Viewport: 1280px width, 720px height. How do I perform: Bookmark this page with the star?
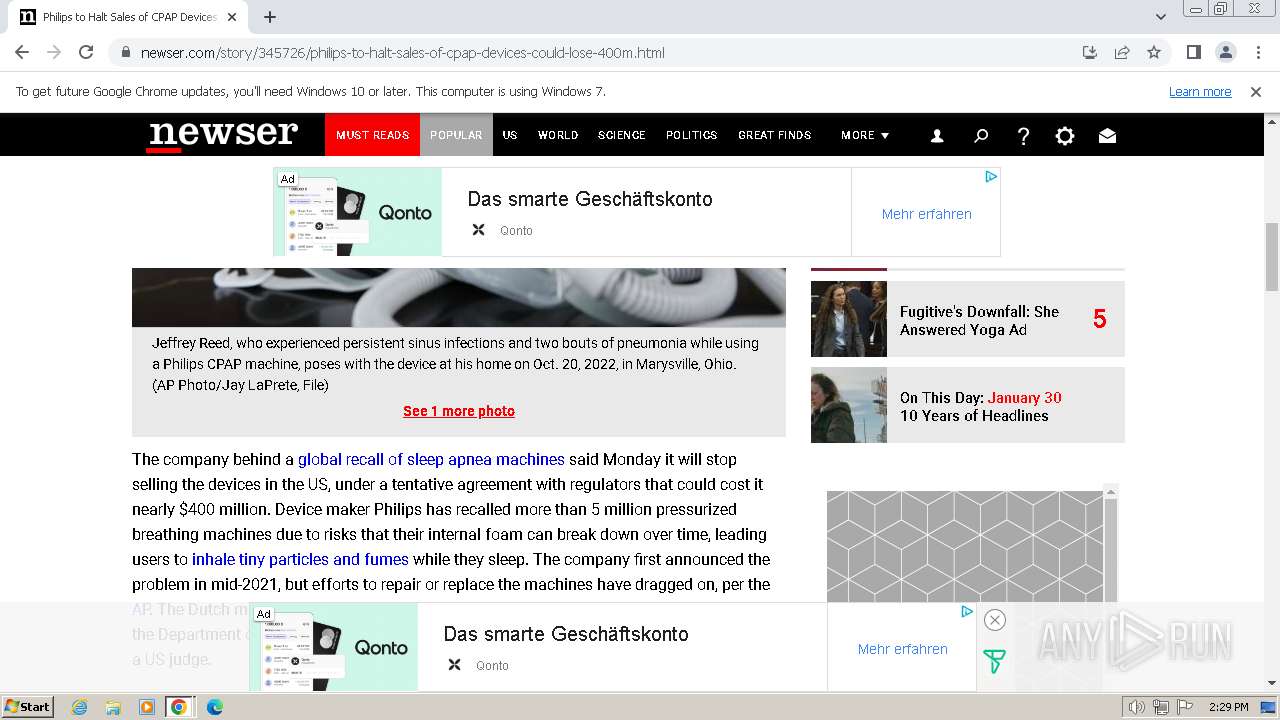pyautogui.click(x=1154, y=52)
